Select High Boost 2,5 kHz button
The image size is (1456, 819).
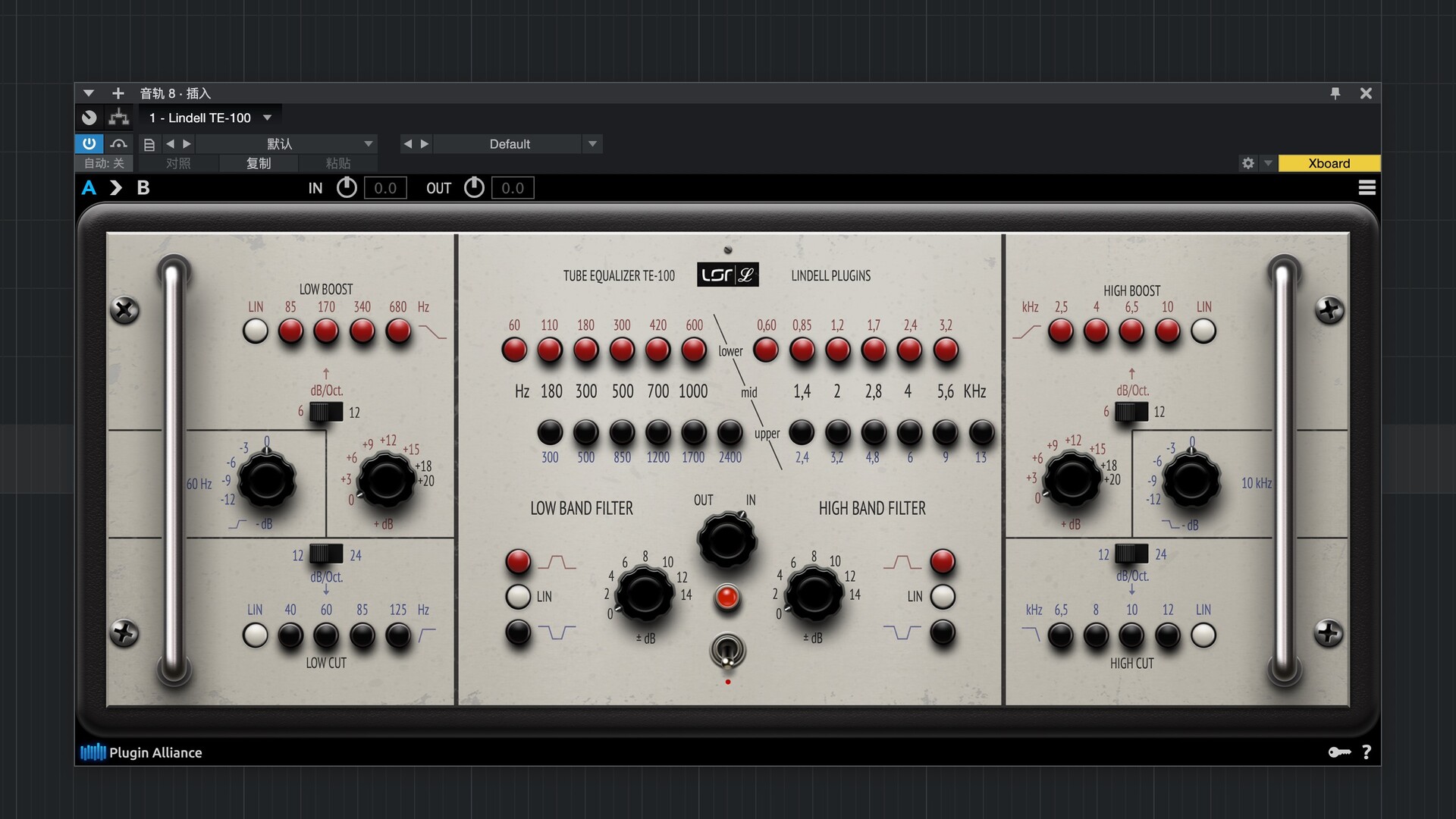coord(1061,331)
